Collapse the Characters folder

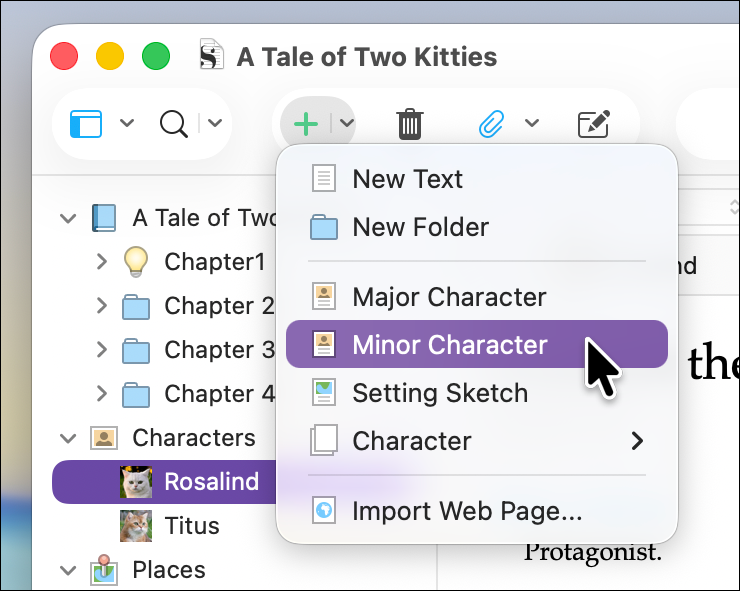click(x=68, y=438)
